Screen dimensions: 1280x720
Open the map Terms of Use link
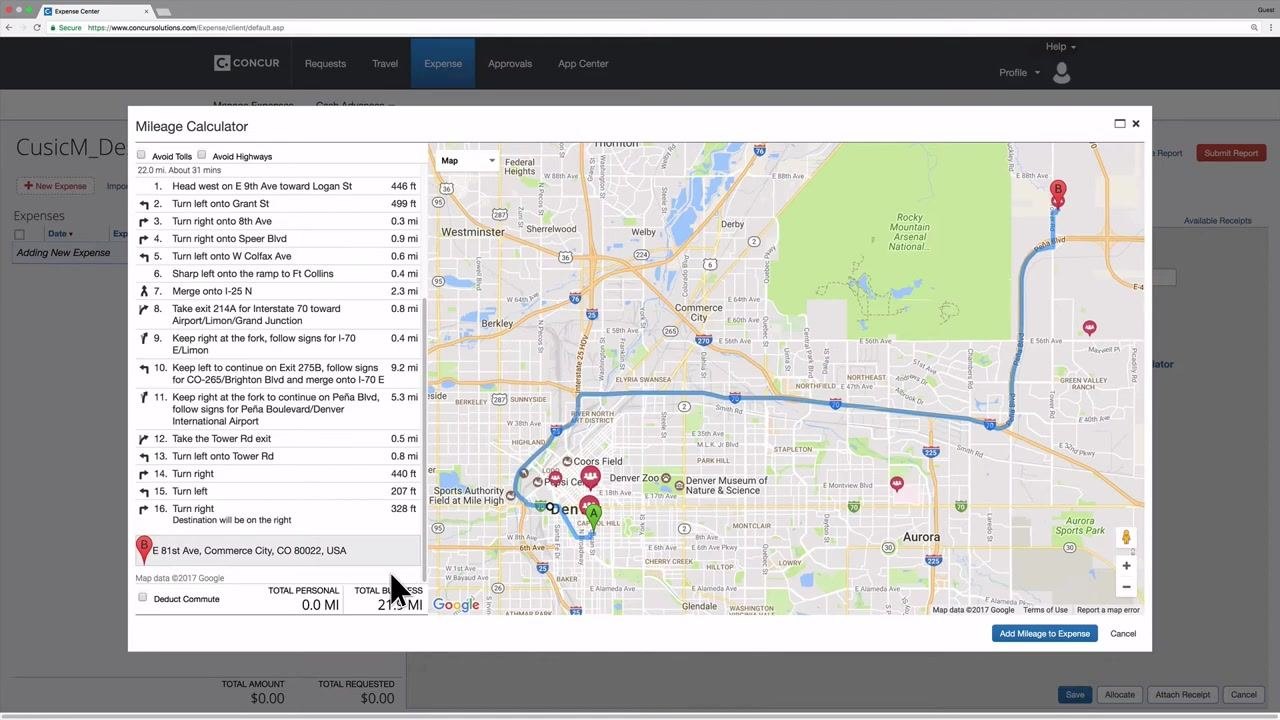point(1045,610)
